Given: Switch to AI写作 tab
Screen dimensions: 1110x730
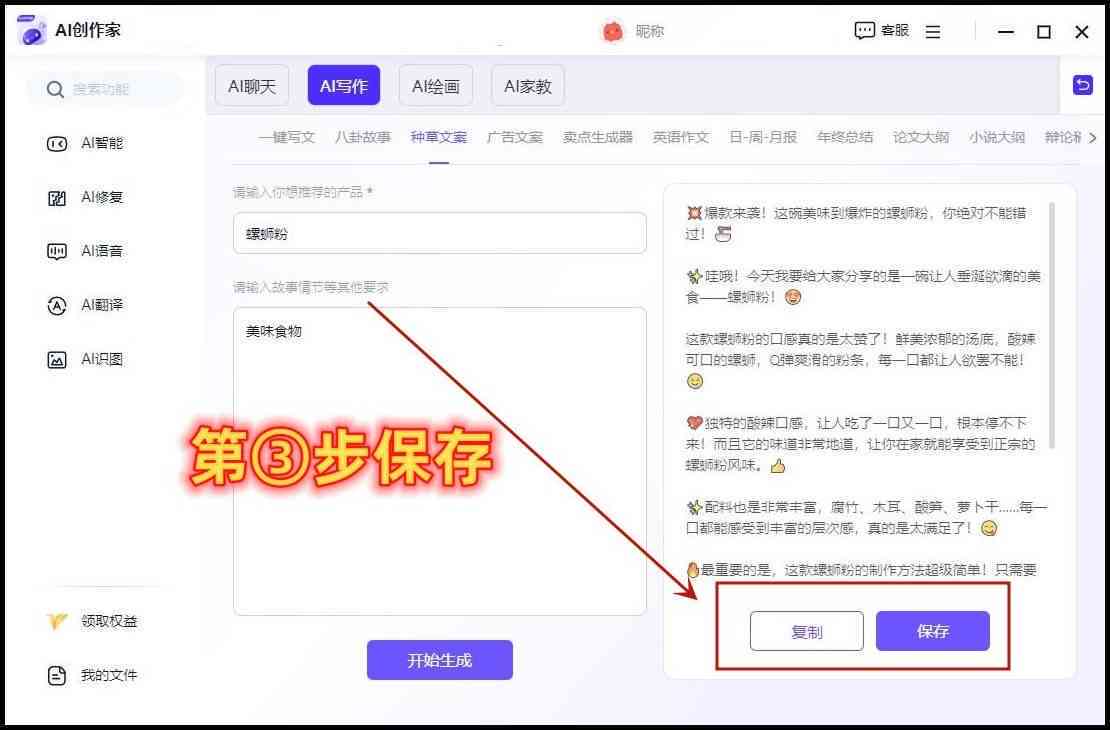Looking at the screenshot, I should pyautogui.click(x=343, y=86).
